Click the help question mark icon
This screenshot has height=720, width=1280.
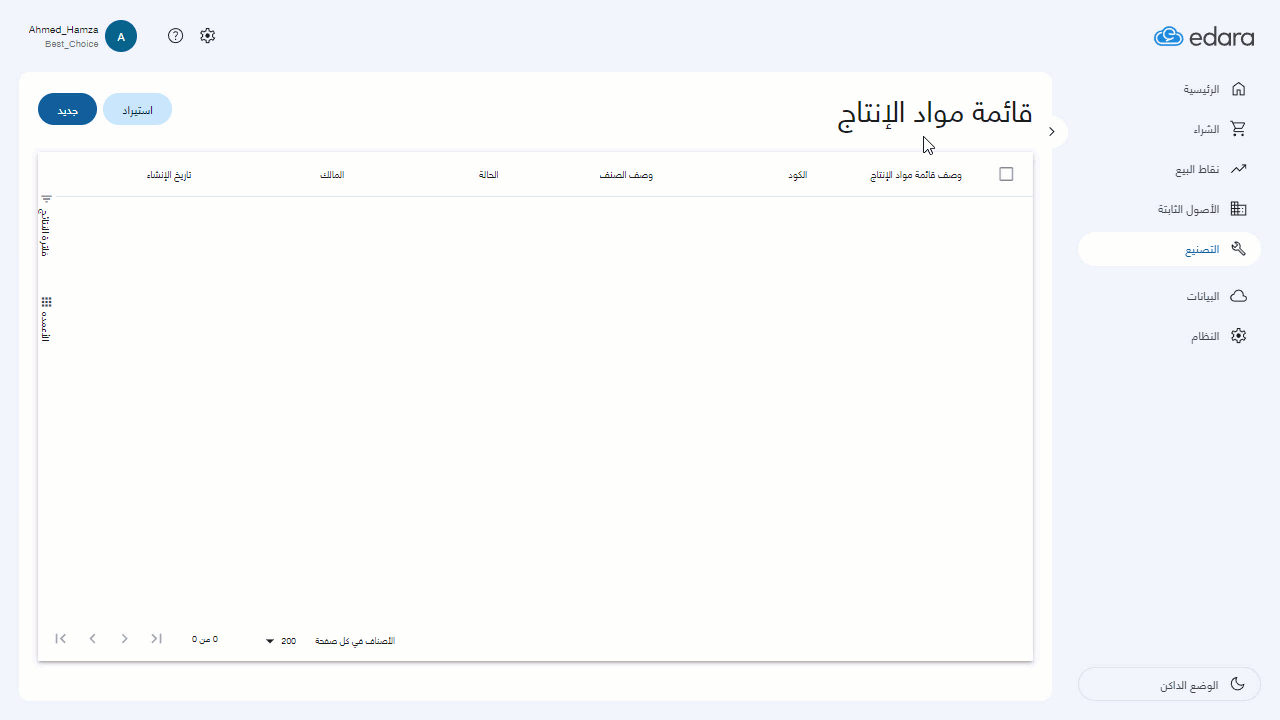176,36
